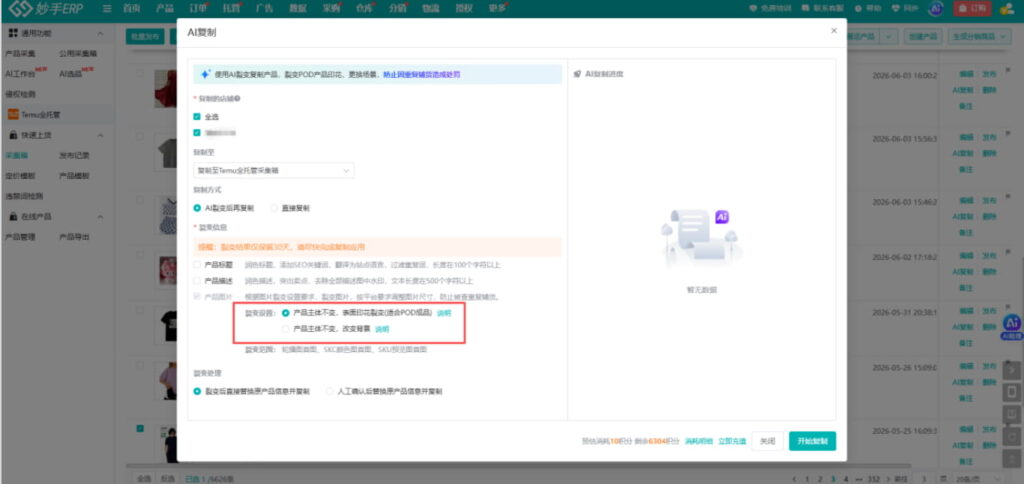This screenshot has height=484, width=1024.
Task: Open the 产品 top menu
Action: (165, 8)
